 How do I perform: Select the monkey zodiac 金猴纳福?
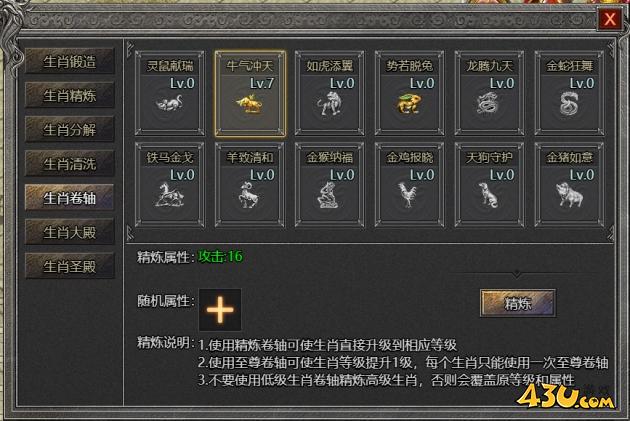(x=330, y=185)
